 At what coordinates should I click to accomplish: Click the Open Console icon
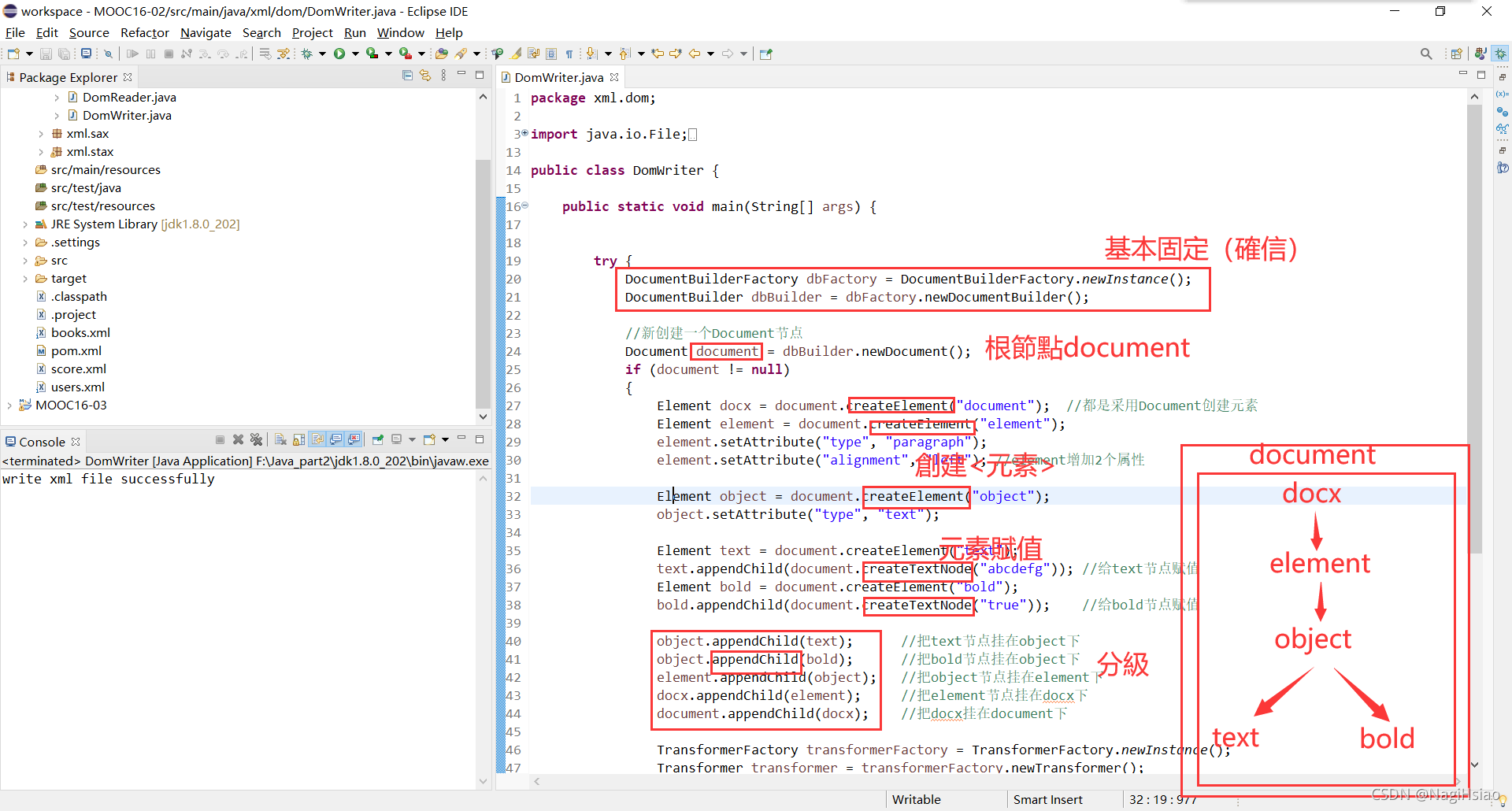click(429, 439)
